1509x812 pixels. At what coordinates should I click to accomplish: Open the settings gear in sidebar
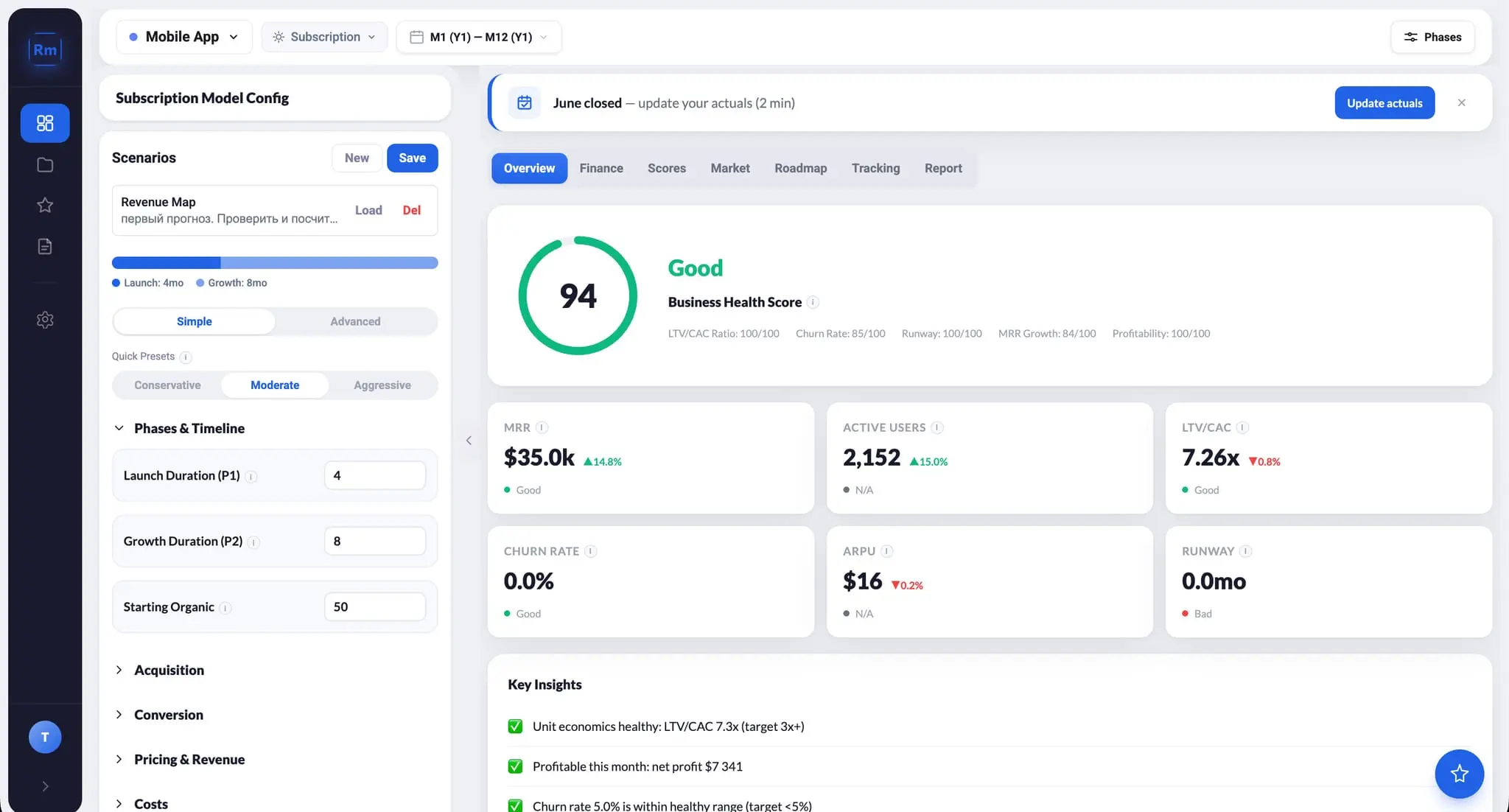(x=45, y=320)
